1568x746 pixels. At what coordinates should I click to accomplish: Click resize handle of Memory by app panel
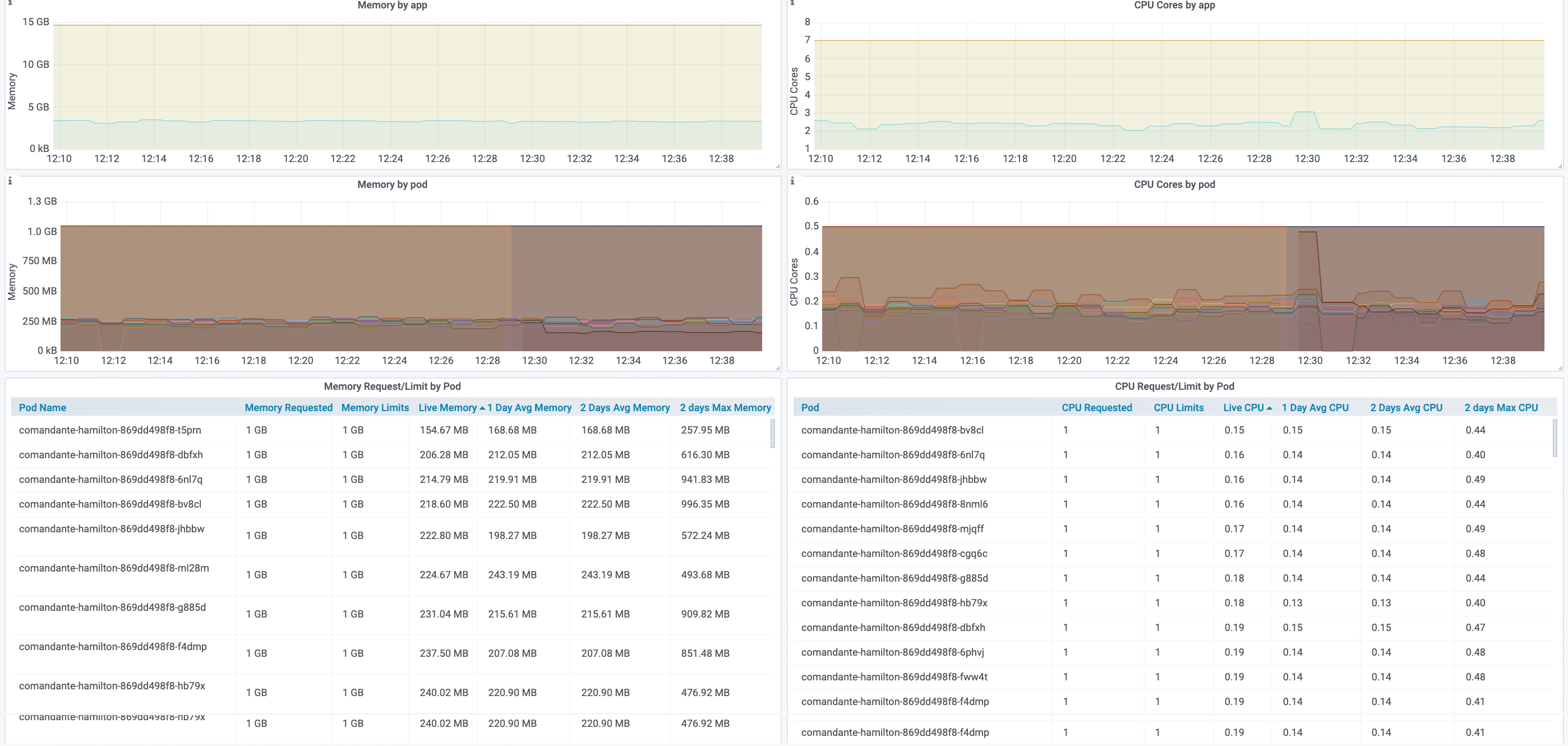(777, 165)
